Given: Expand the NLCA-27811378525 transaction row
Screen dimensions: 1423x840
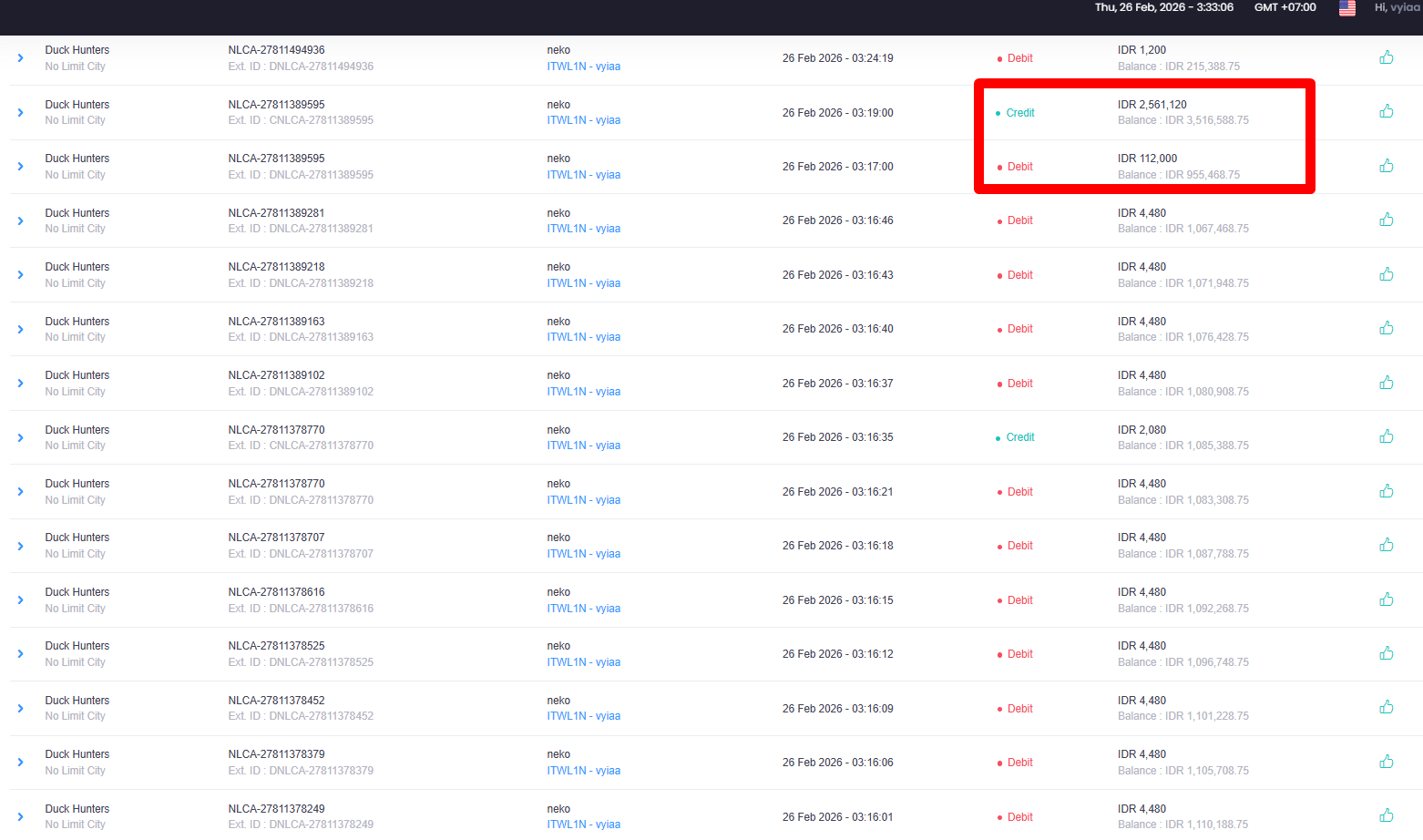Looking at the screenshot, I should [x=20, y=654].
